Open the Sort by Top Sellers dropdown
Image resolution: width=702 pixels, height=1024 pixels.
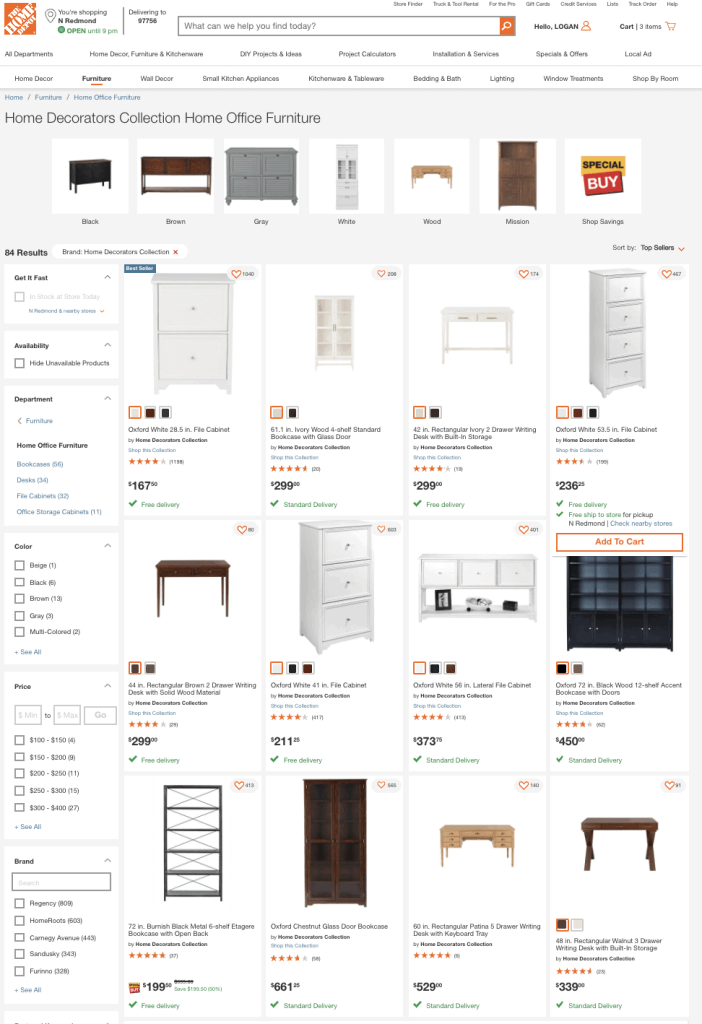(662, 248)
